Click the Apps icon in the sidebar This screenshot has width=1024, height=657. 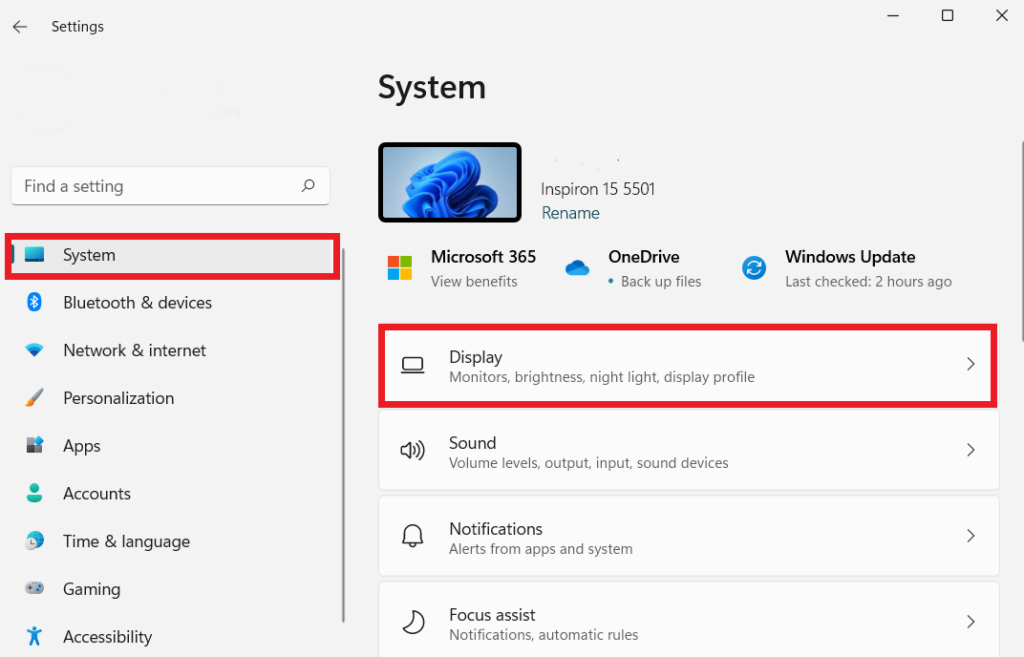coord(35,445)
